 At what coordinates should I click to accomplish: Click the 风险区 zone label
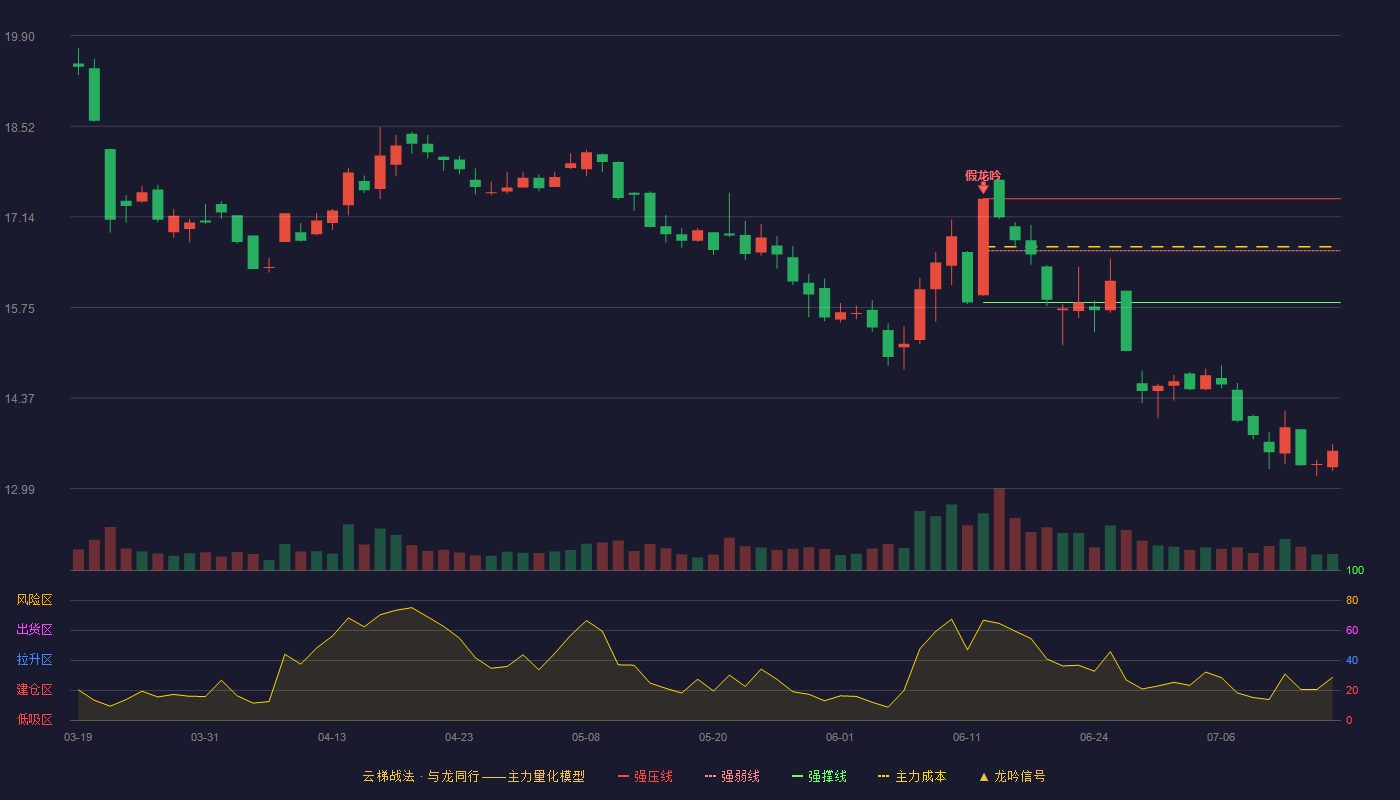coord(34,600)
